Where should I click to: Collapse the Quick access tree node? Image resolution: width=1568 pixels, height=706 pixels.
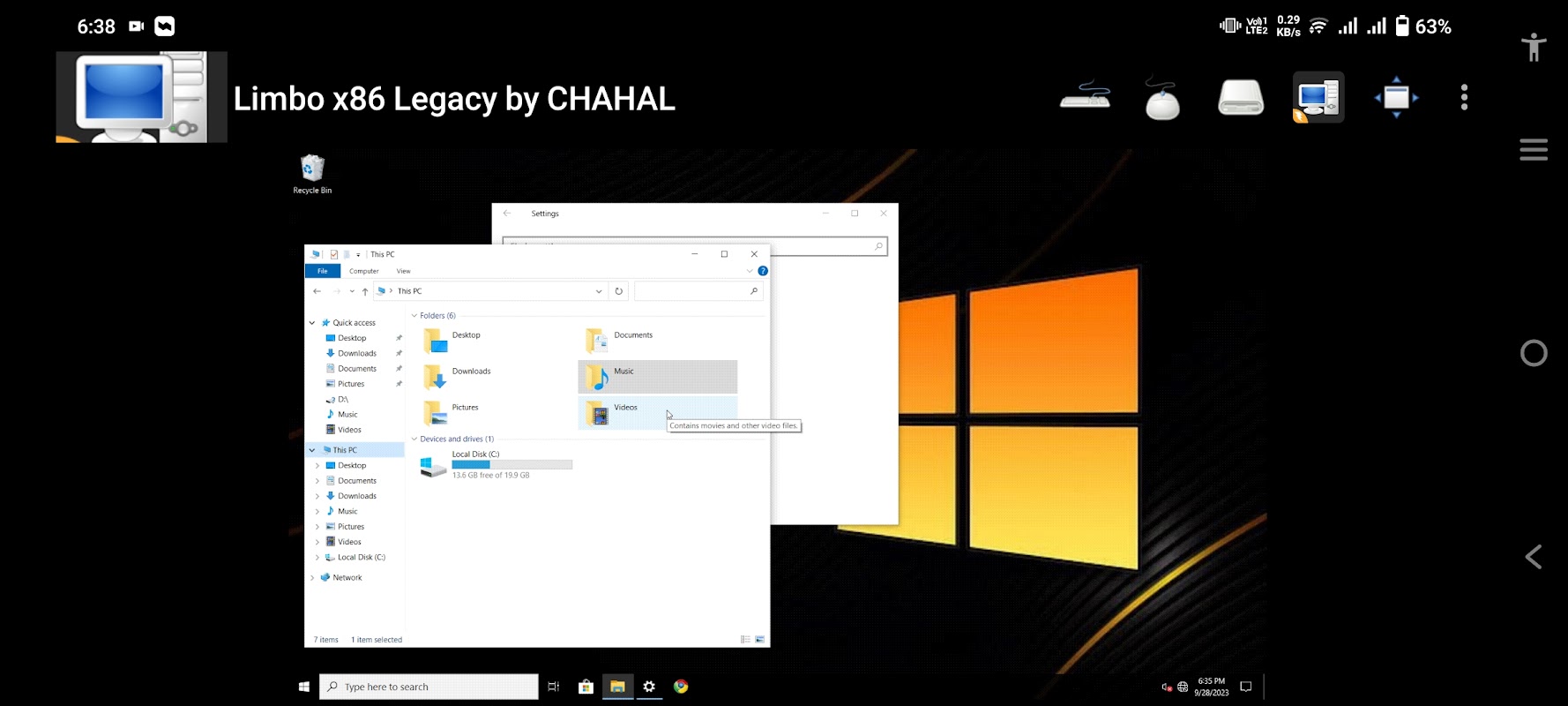312,323
